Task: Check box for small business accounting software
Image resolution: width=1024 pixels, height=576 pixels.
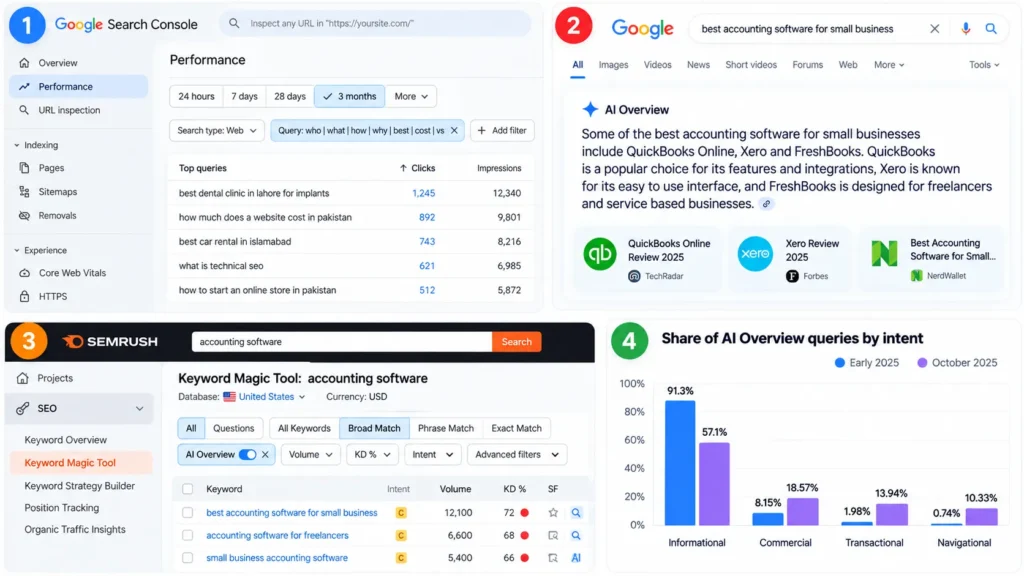Action: click(x=187, y=558)
